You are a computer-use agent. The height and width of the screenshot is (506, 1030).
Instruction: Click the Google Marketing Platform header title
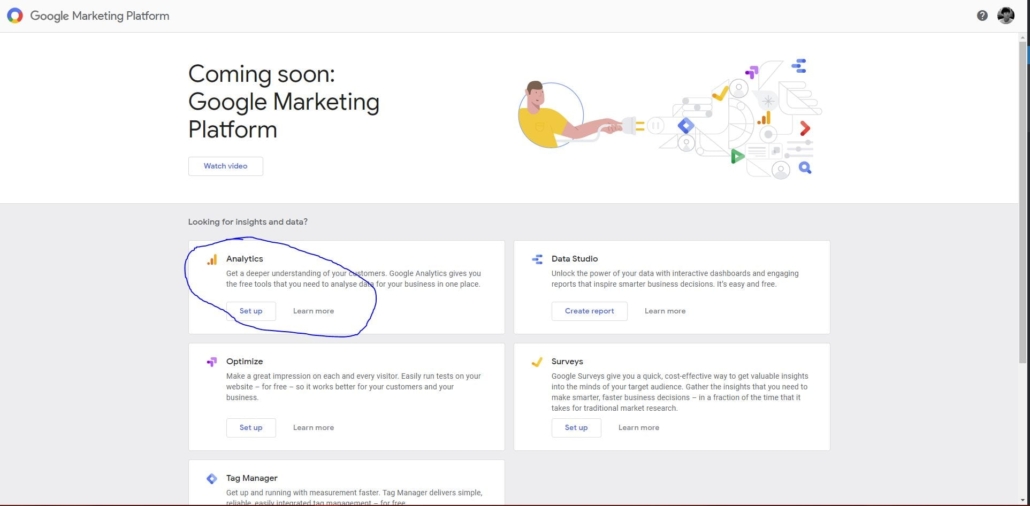pos(100,16)
